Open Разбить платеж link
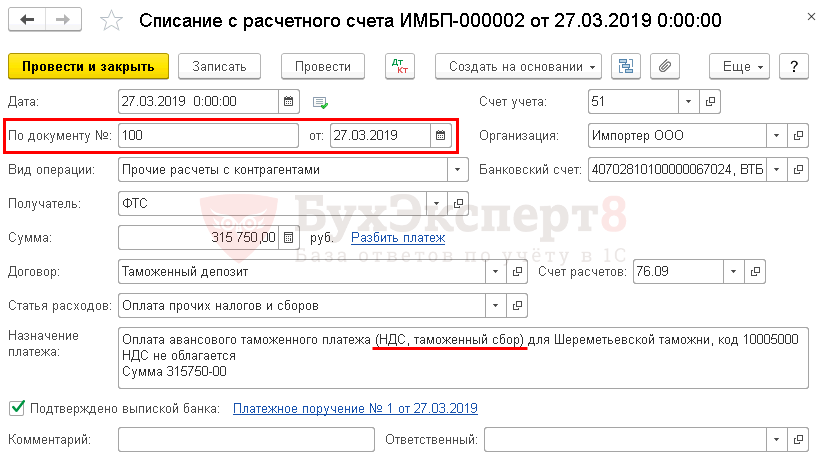This screenshot has width=824, height=458. point(397,237)
